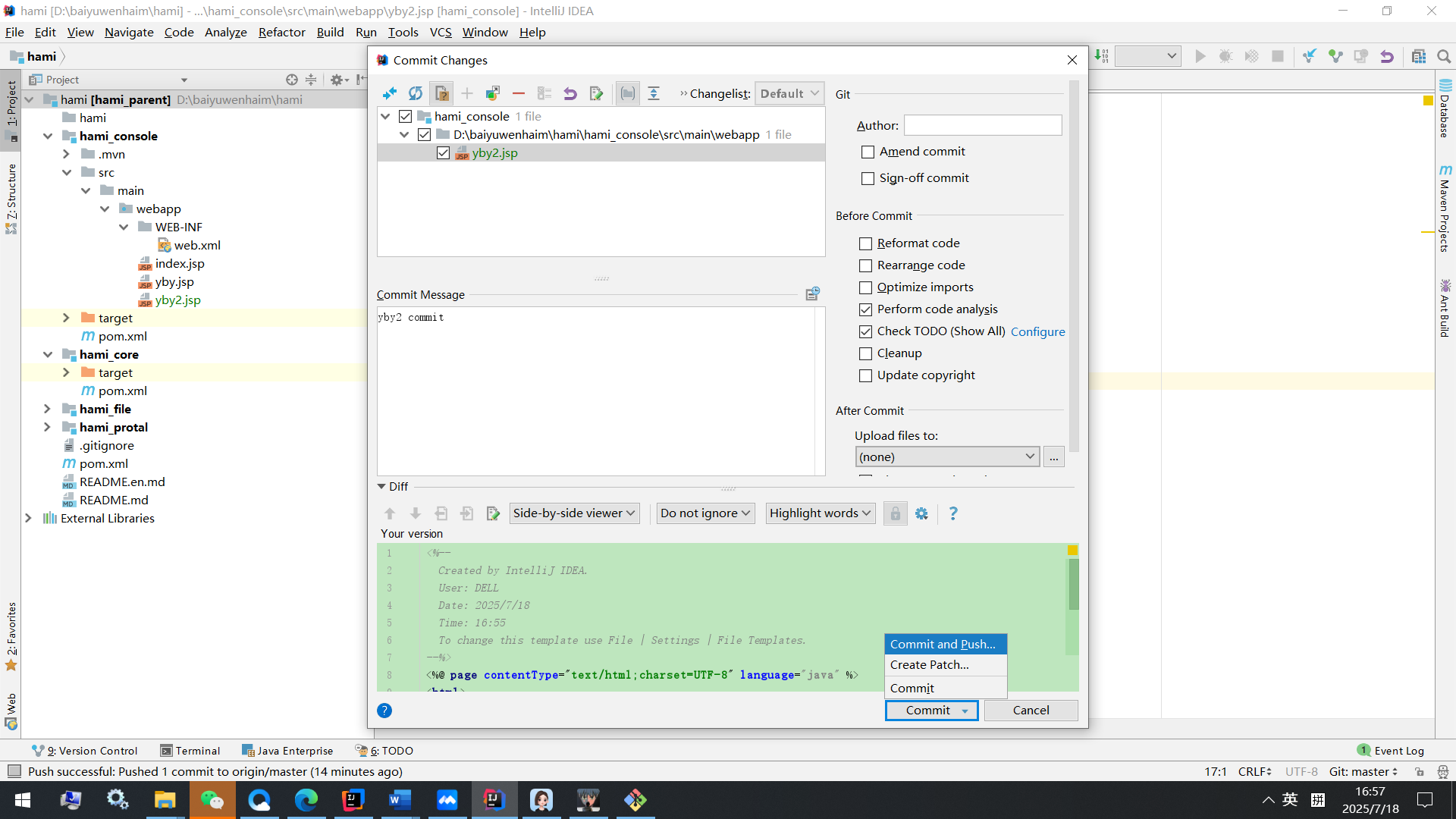Select Commit and Push menu entry
Screen dimensions: 1456x819
(945, 644)
